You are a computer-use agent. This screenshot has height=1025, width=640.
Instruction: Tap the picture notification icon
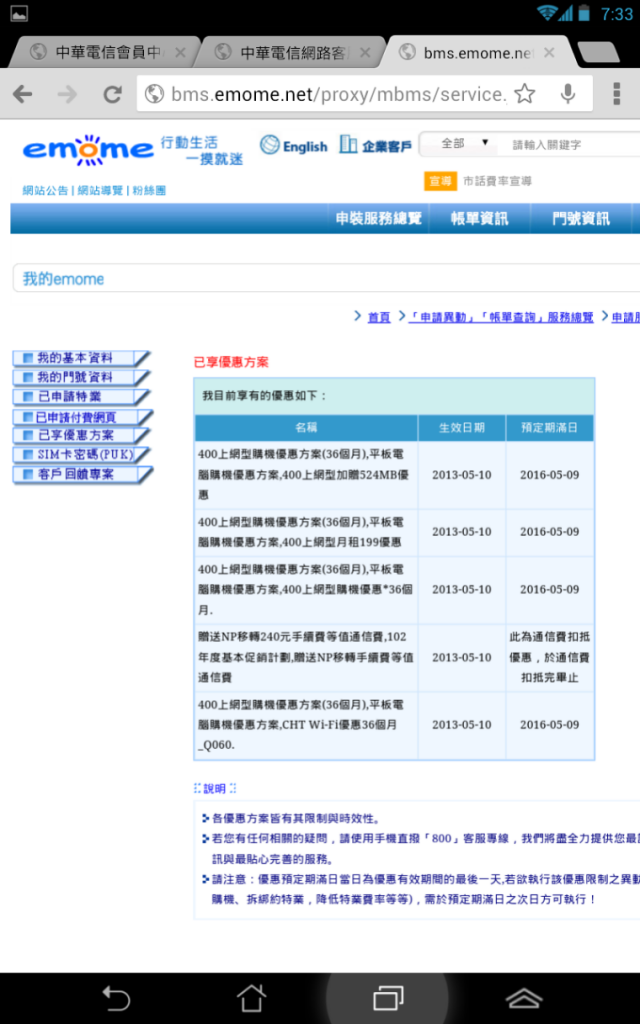[x=19, y=13]
